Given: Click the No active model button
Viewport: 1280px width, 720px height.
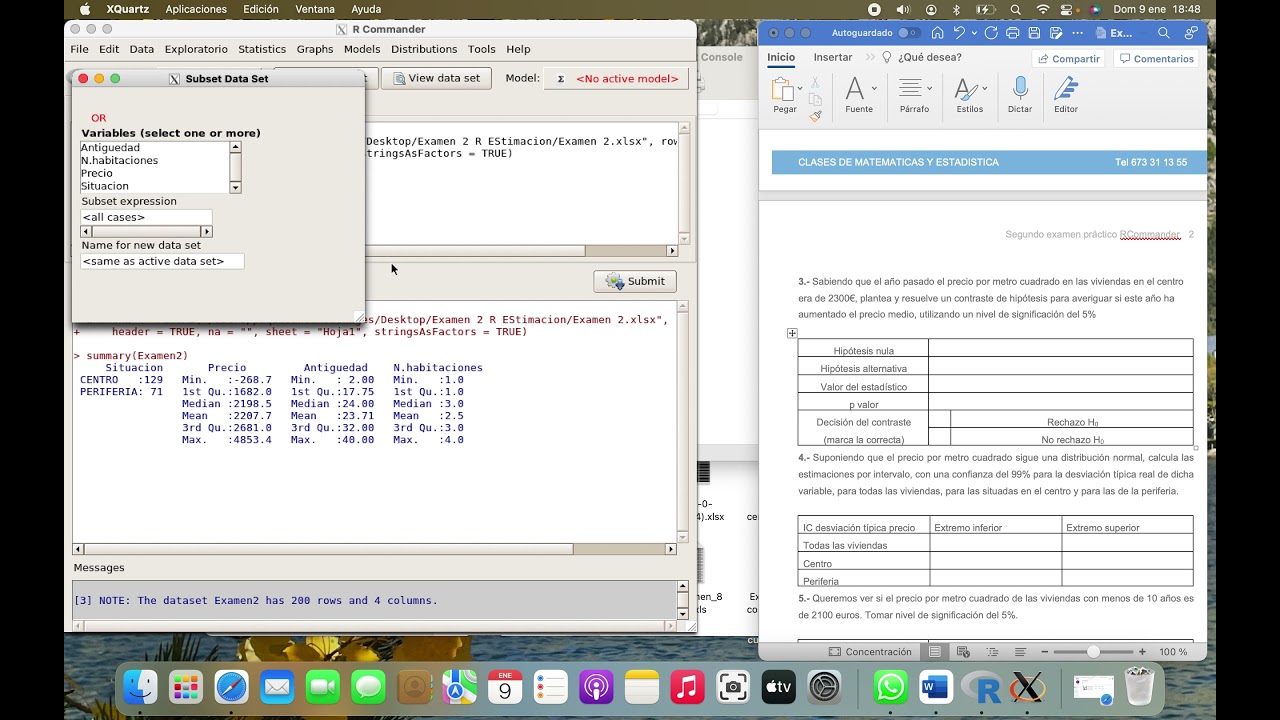Looking at the screenshot, I should click(617, 78).
